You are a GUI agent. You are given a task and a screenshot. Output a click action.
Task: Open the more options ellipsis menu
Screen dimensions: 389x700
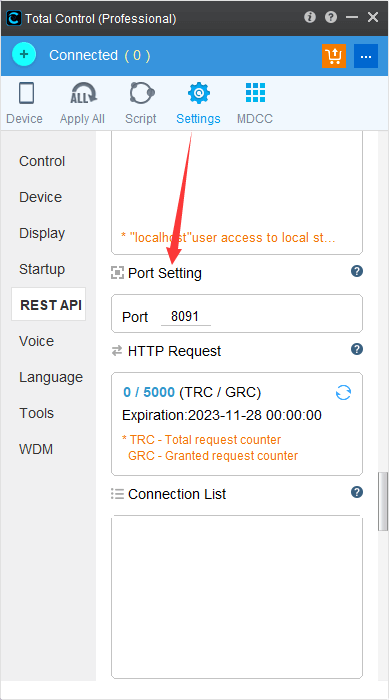pyautogui.click(x=366, y=56)
